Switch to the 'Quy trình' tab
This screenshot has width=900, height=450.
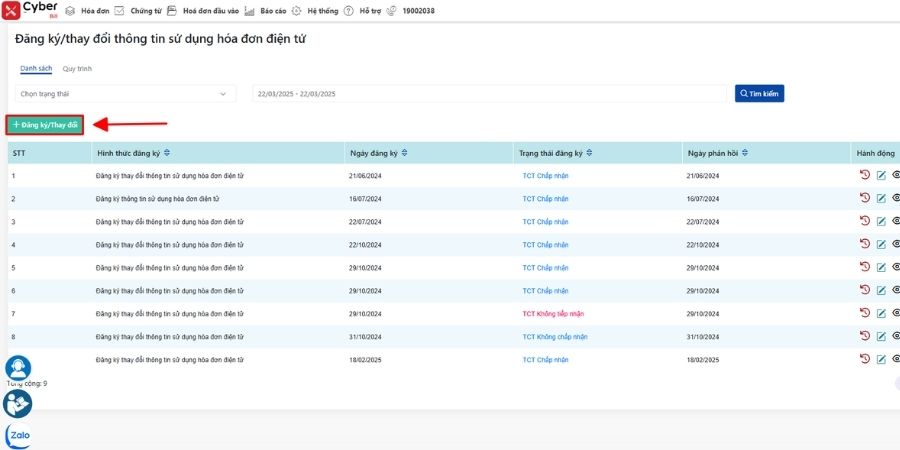pyautogui.click(x=77, y=68)
